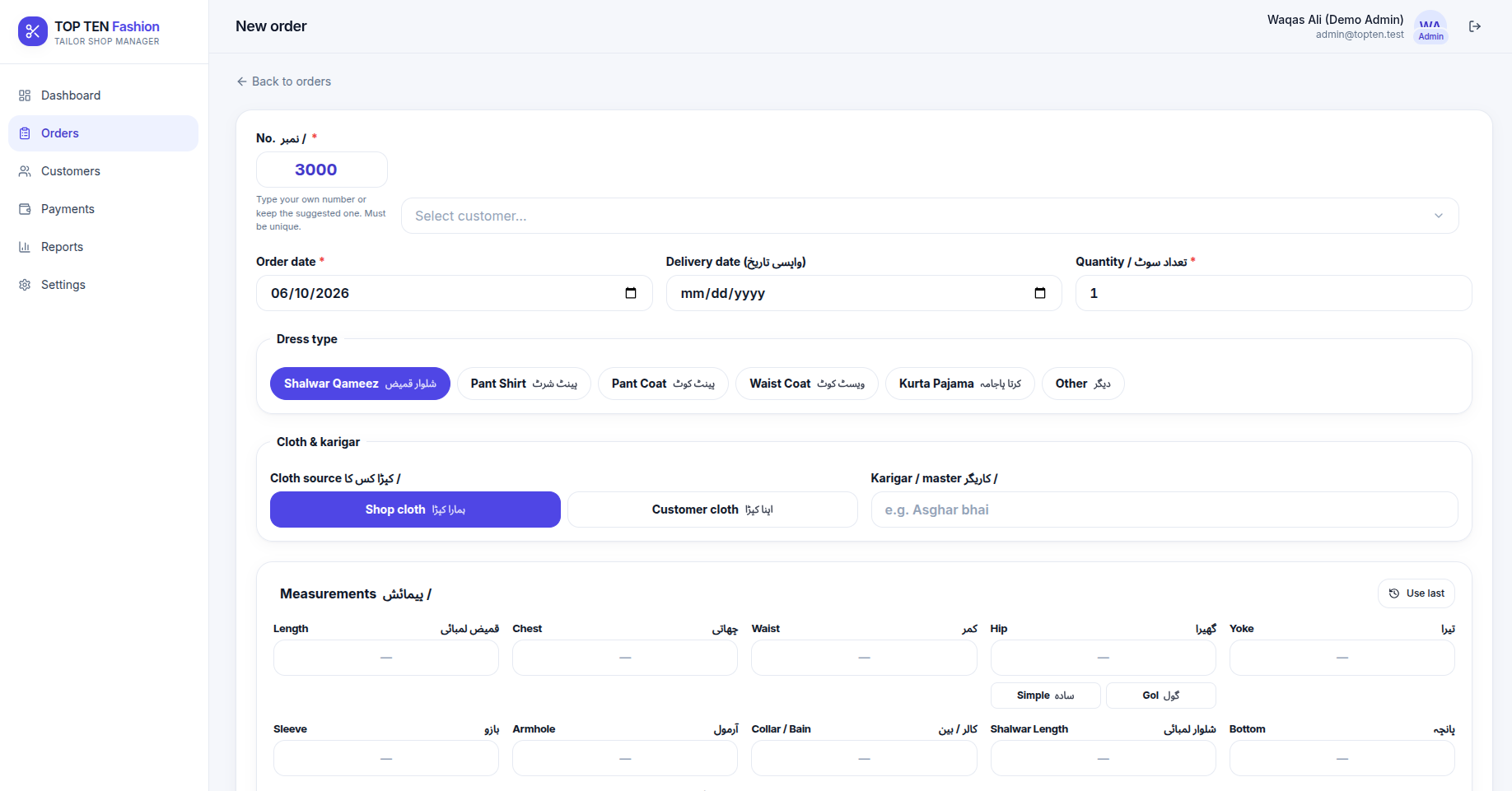Click the Chest measurement input
Screen dimensions: 1512x791
pos(625,658)
